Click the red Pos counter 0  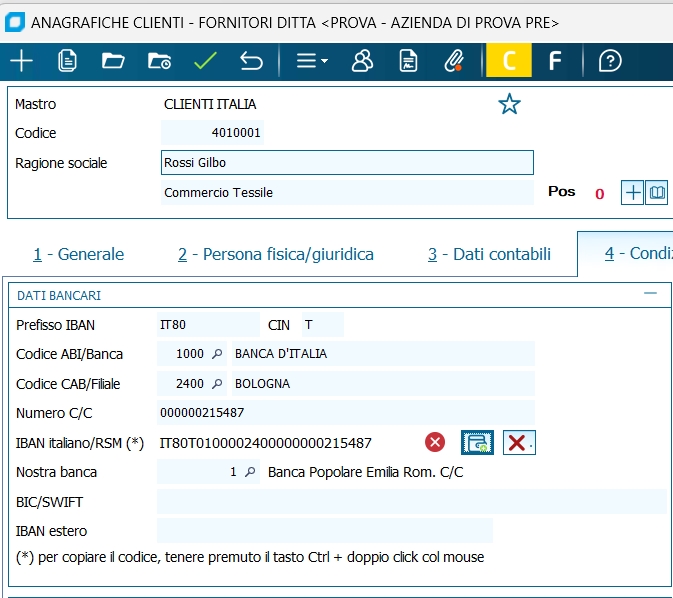coord(600,194)
